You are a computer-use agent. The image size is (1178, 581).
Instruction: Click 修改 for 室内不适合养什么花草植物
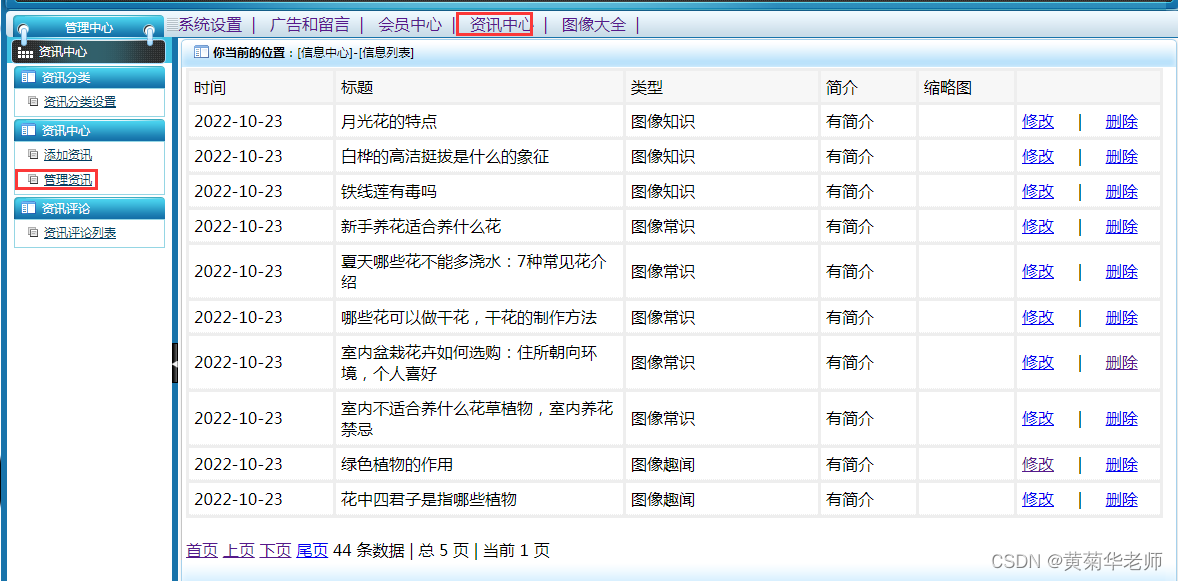(1038, 419)
